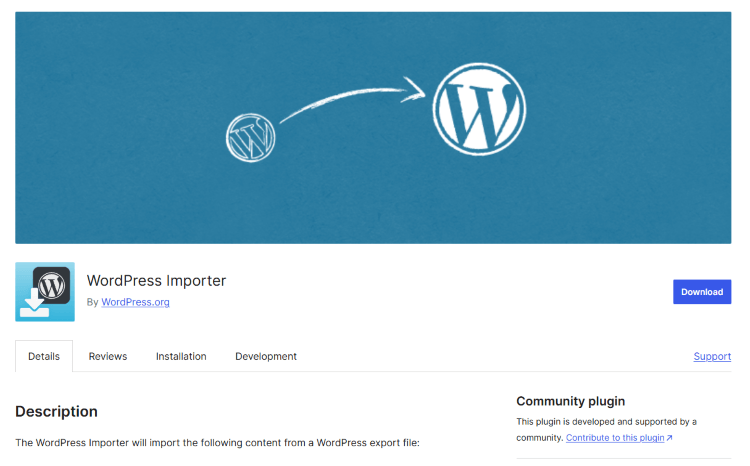The width and height of the screenshot is (750, 466).
Task: Click the large WordPress logo in banner
Action: tap(479, 109)
